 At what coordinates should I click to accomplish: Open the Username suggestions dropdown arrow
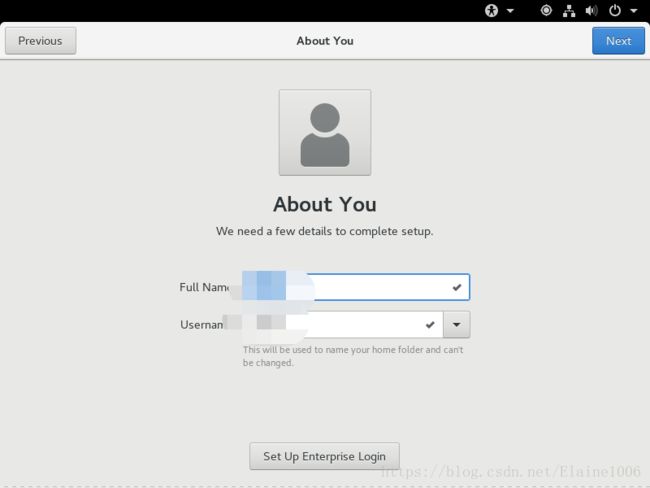tap(456, 324)
